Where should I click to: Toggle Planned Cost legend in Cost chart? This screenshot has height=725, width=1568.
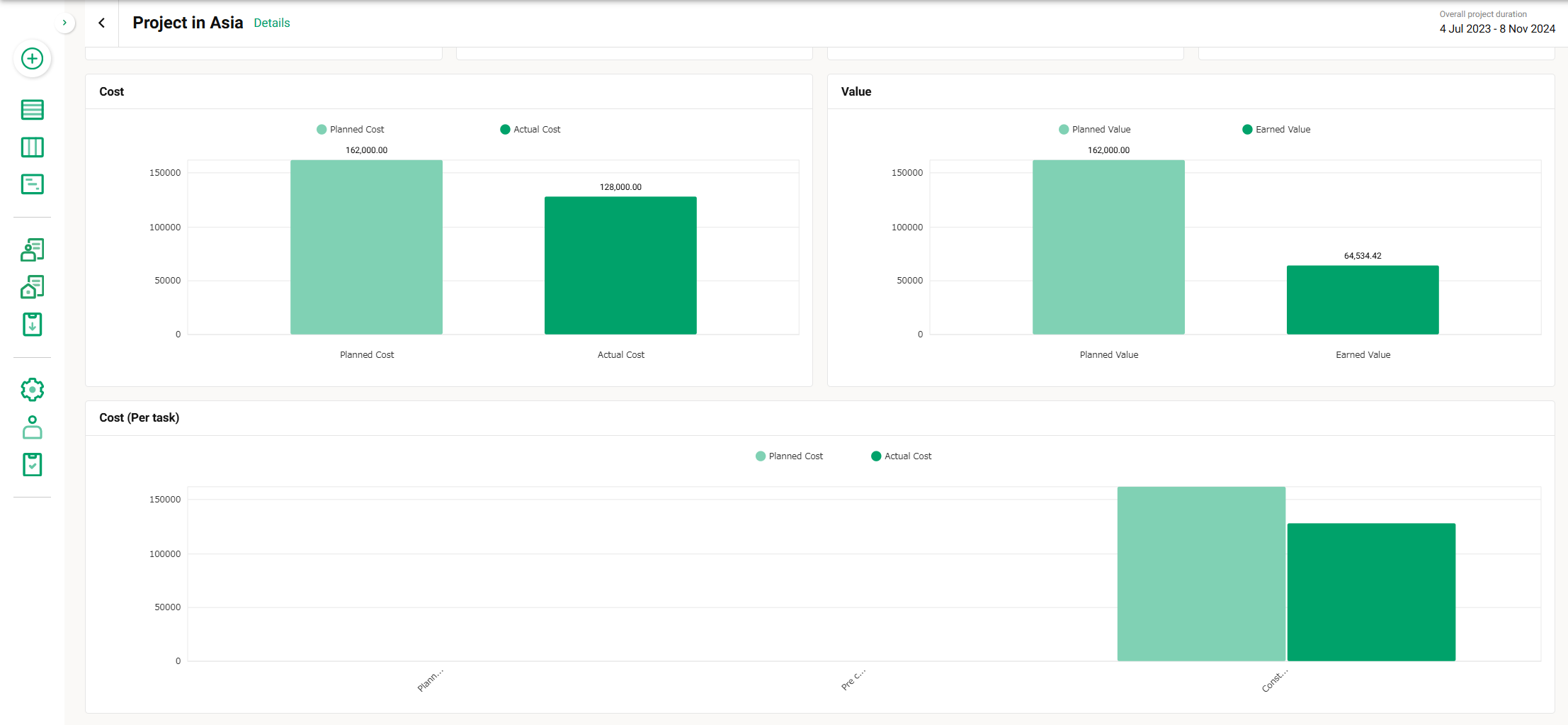351,130
